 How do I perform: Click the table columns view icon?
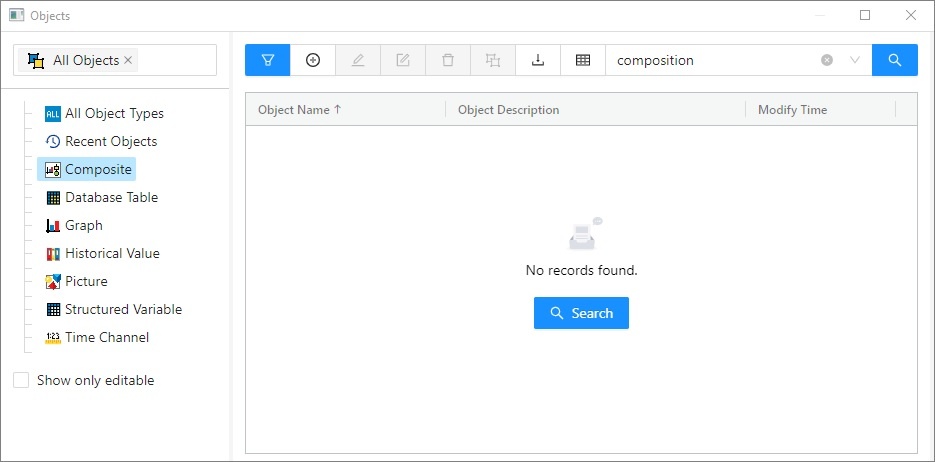pos(583,60)
